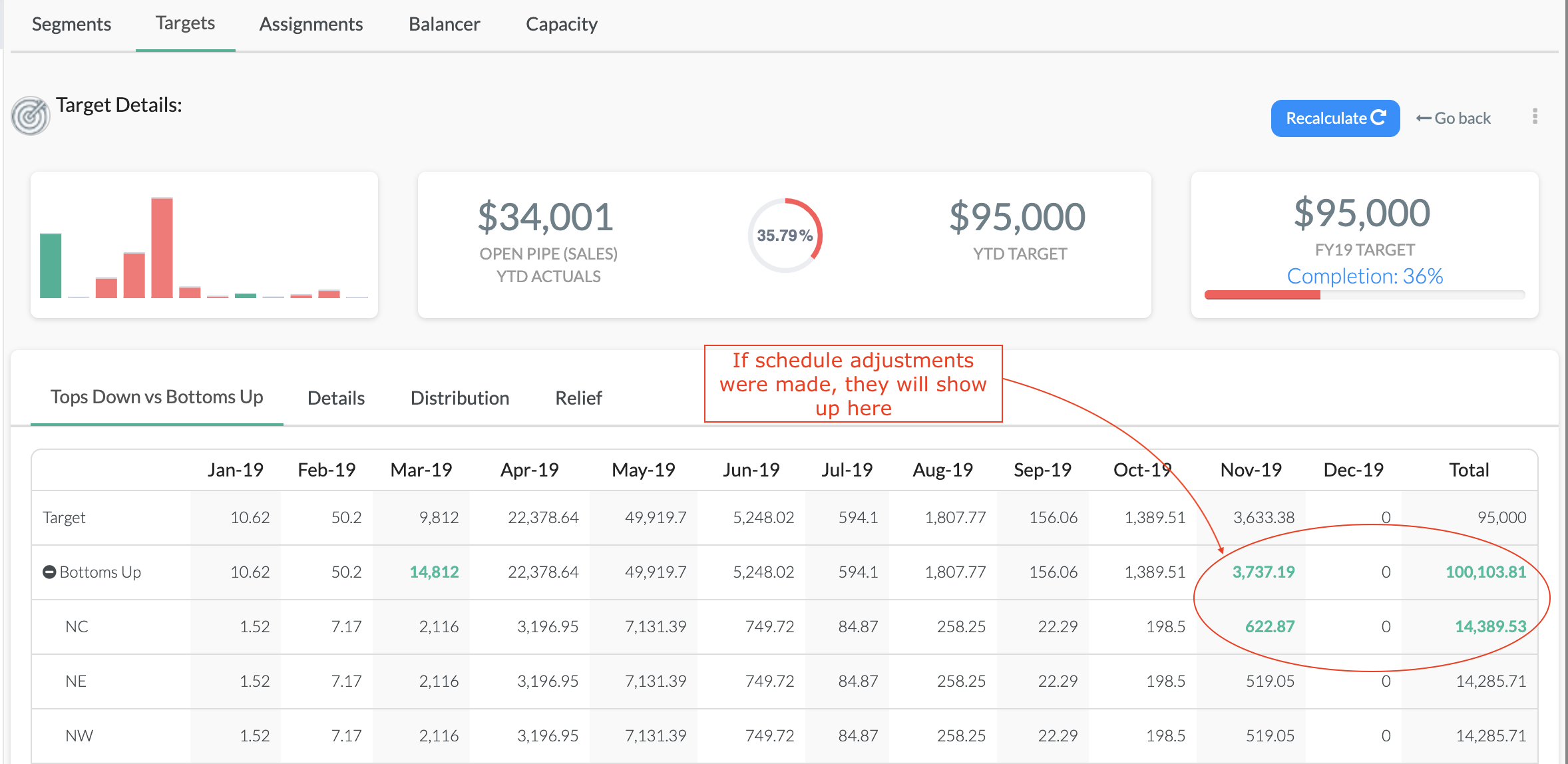Click the $34,001 open pipe value

pyautogui.click(x=546, y=217)
